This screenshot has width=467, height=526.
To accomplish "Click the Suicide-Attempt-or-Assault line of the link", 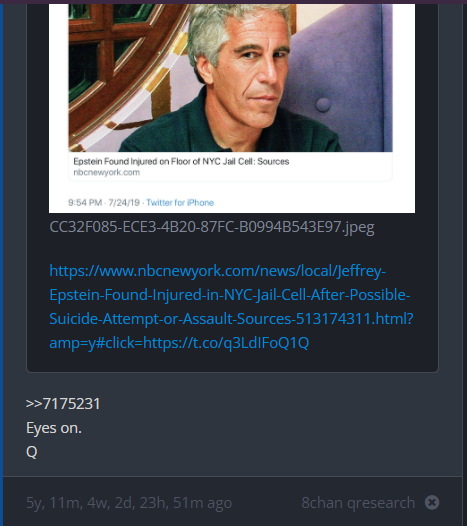I will pyautogui.click(x=231, y=319).
